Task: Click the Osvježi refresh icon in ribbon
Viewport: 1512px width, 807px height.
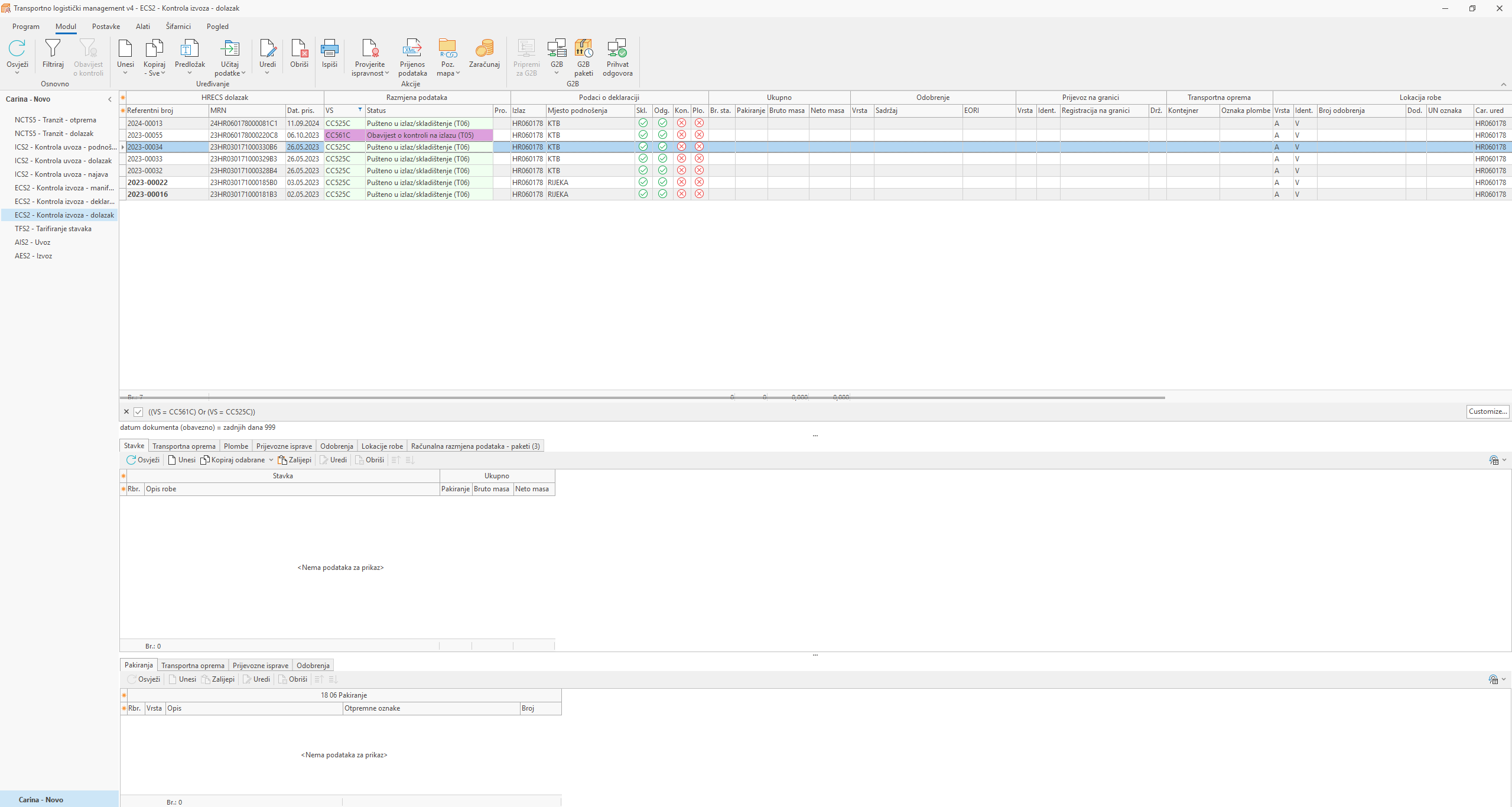Action: pyautogui.click(x=17, y=48)
